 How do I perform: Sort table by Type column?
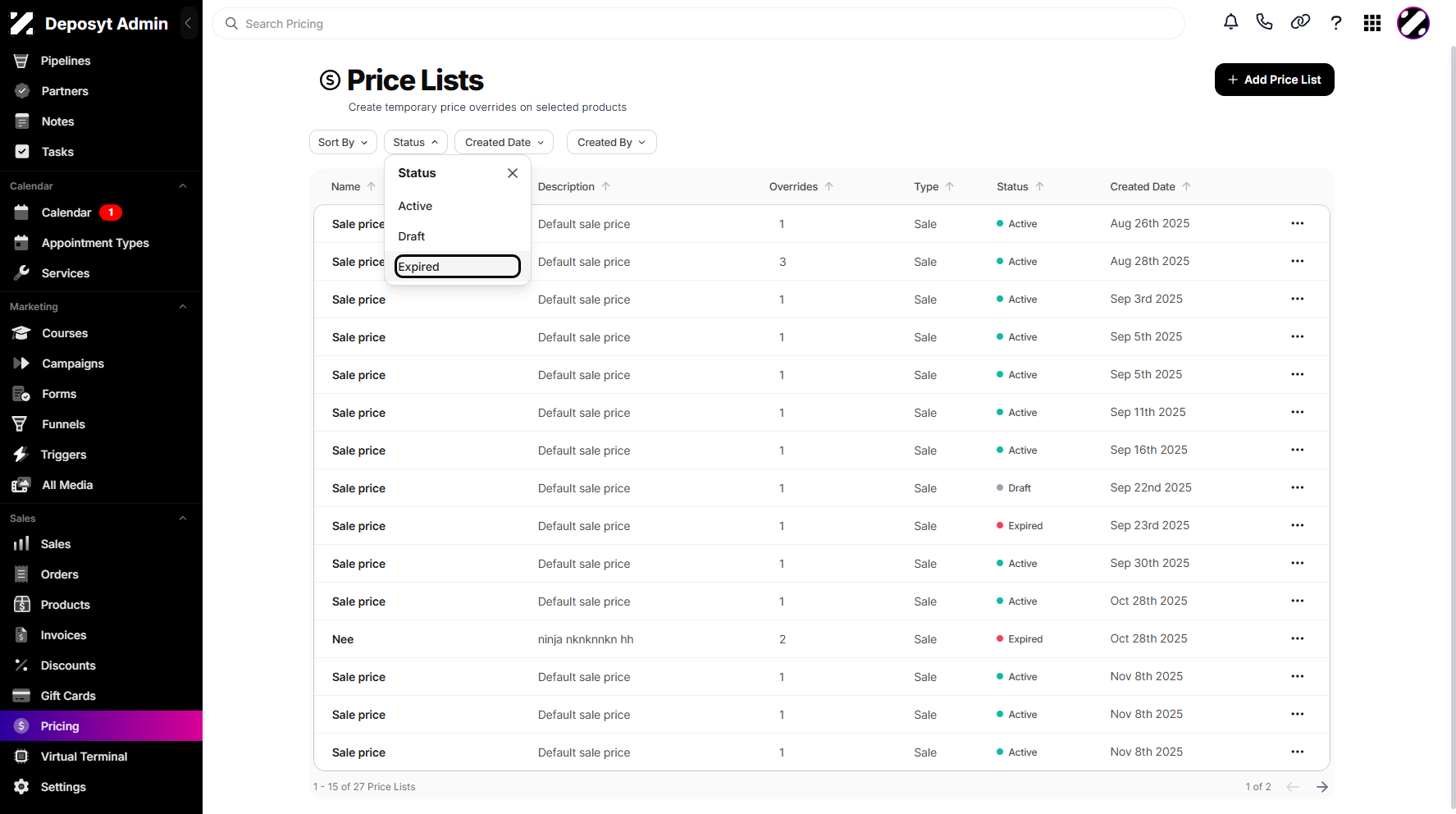[x=934, y=187]
